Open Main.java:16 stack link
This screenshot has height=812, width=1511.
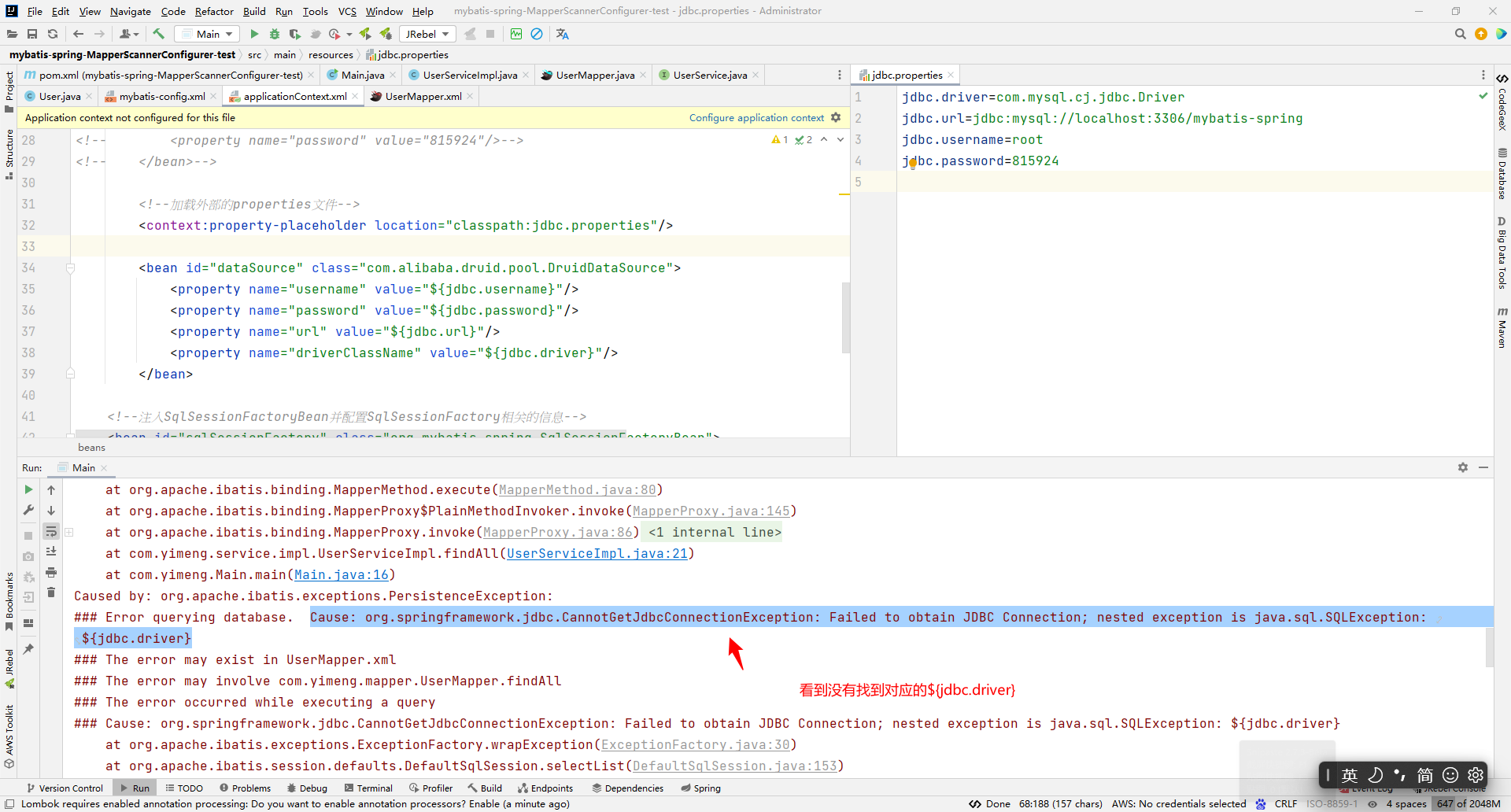coord(342,574)
